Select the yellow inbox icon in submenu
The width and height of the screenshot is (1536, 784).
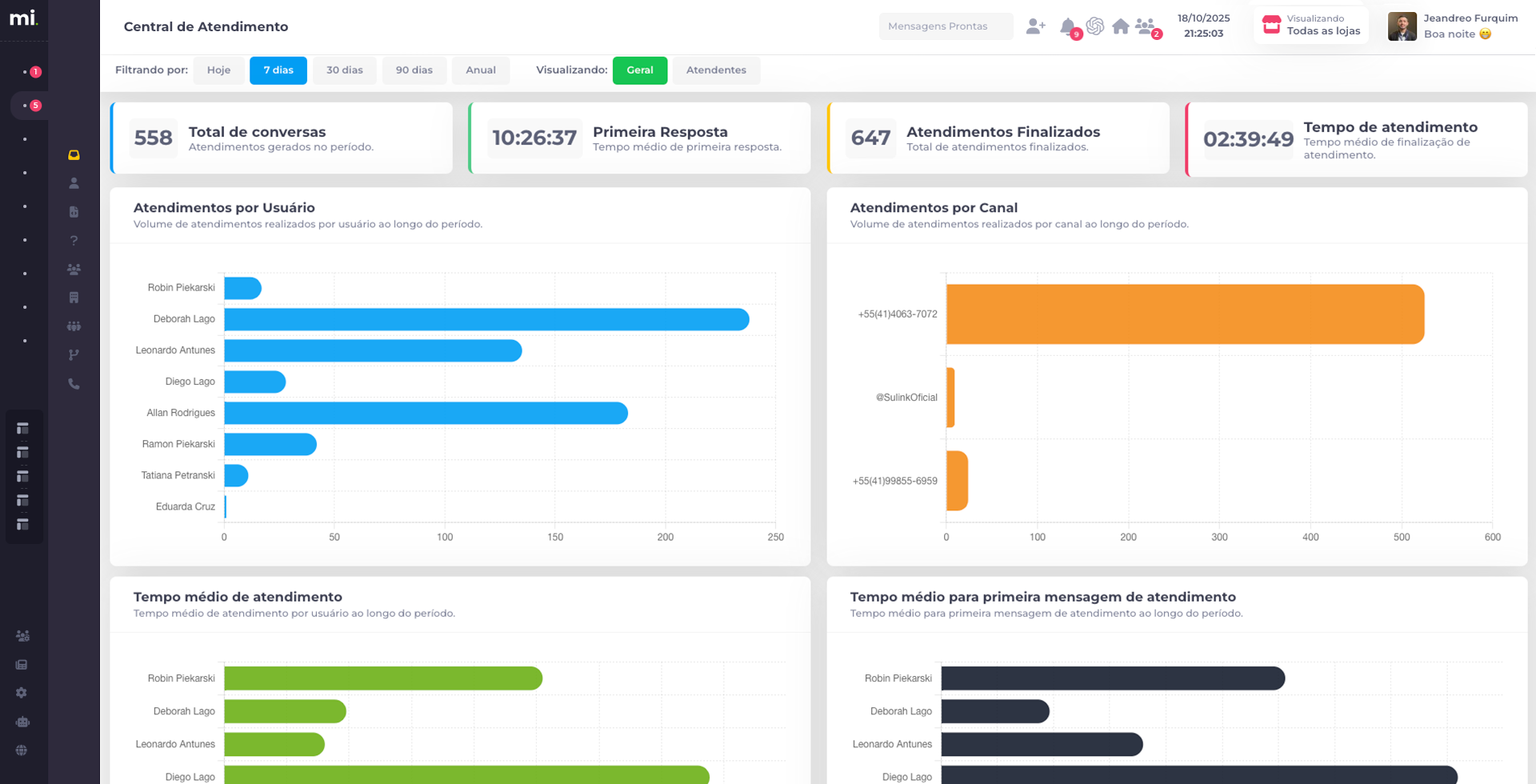74,155
